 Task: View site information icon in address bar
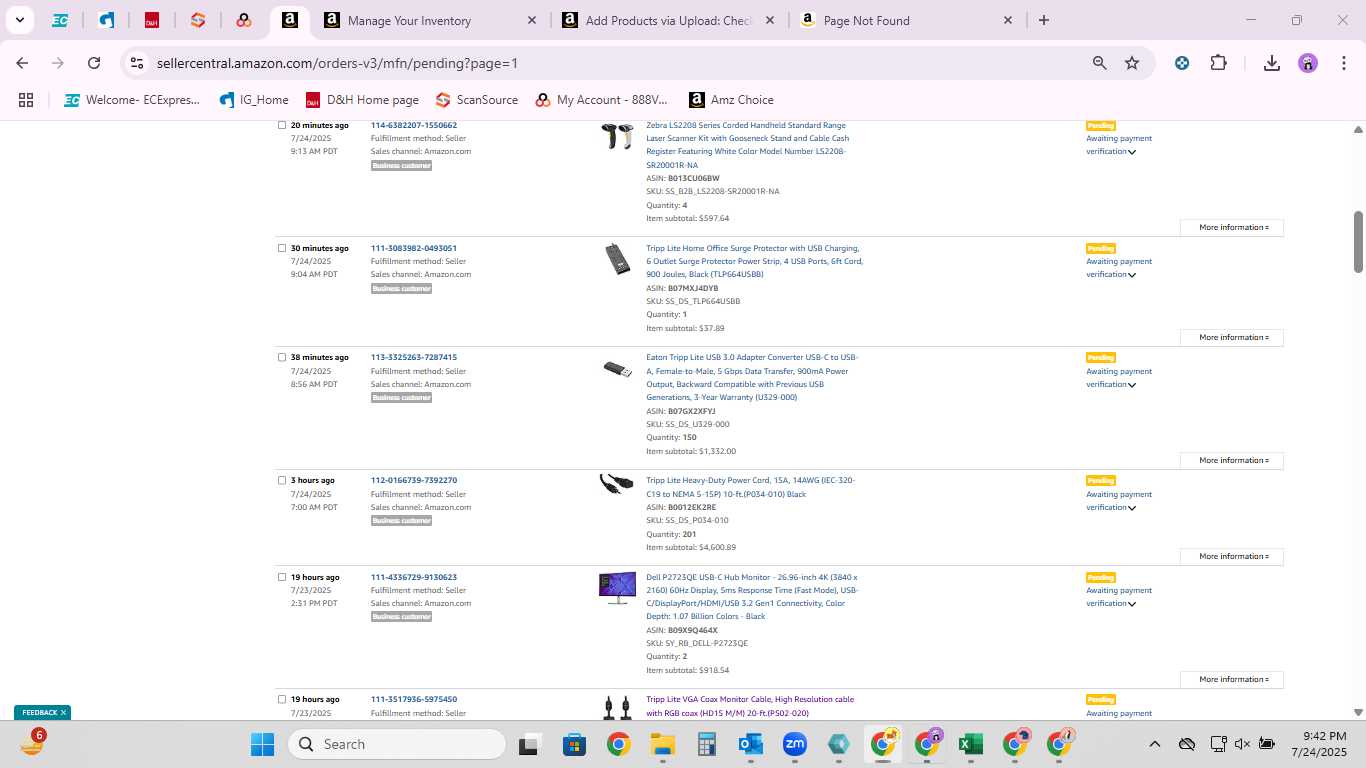[138, 63]
